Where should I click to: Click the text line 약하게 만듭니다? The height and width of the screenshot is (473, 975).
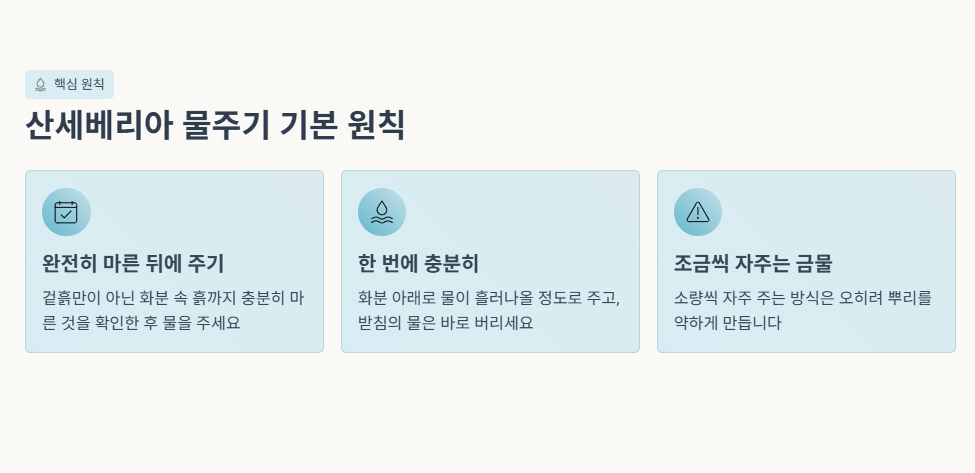[728, 323]
